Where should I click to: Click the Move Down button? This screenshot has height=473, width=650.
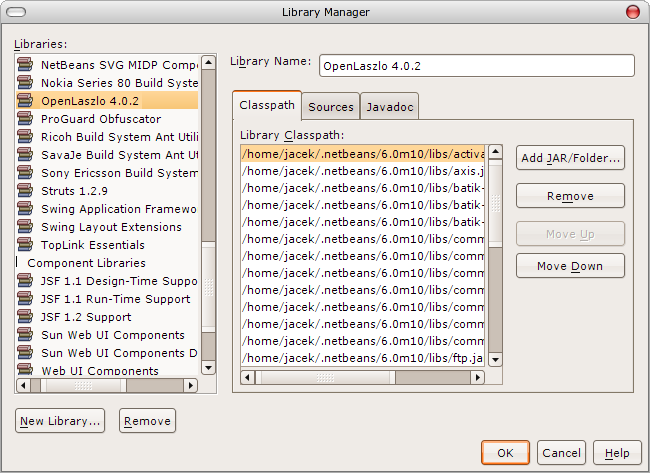tap(570, 266)
